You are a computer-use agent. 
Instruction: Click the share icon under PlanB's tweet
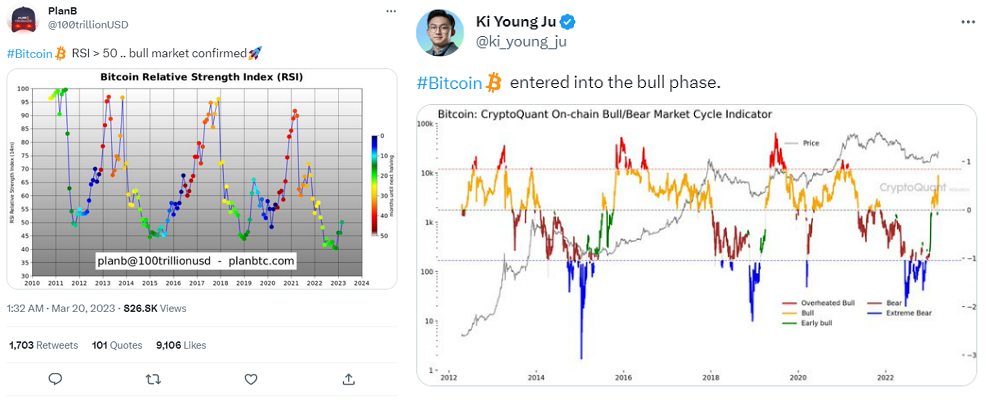coord(346,379)
